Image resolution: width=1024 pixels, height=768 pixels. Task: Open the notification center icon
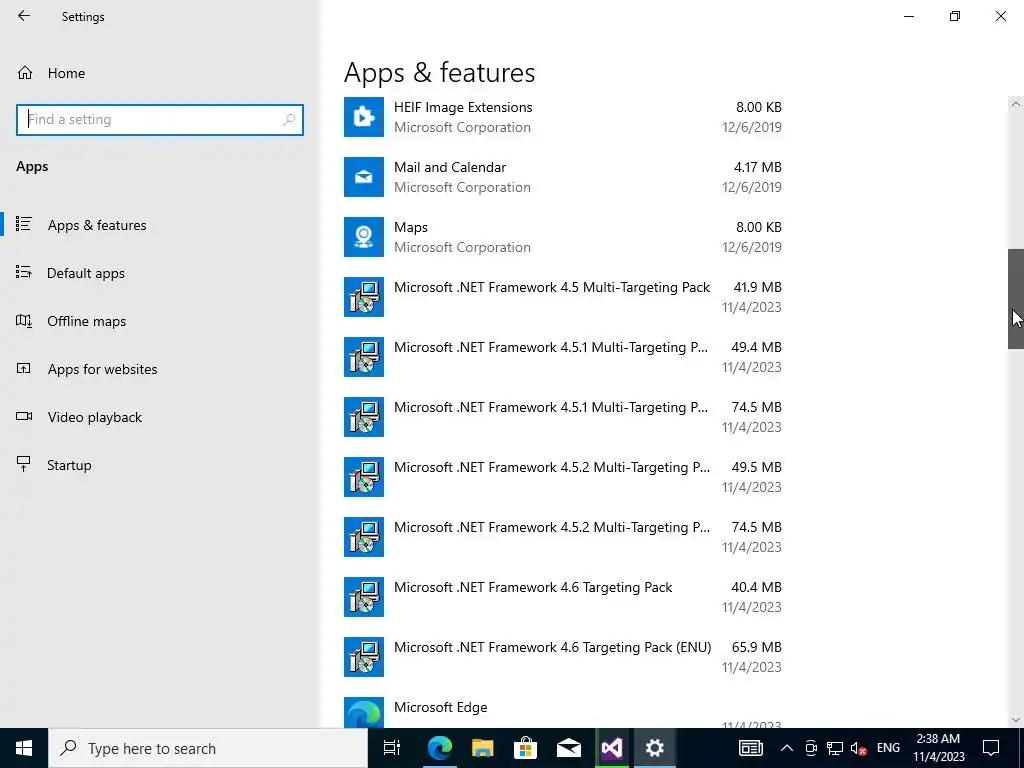coord(991,748)
